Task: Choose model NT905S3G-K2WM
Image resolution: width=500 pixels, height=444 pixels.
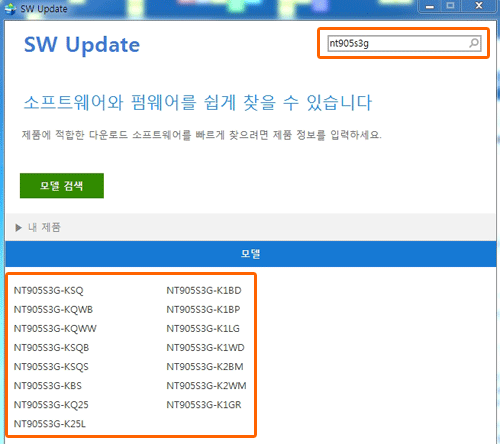Action: [x=206, y=386]
